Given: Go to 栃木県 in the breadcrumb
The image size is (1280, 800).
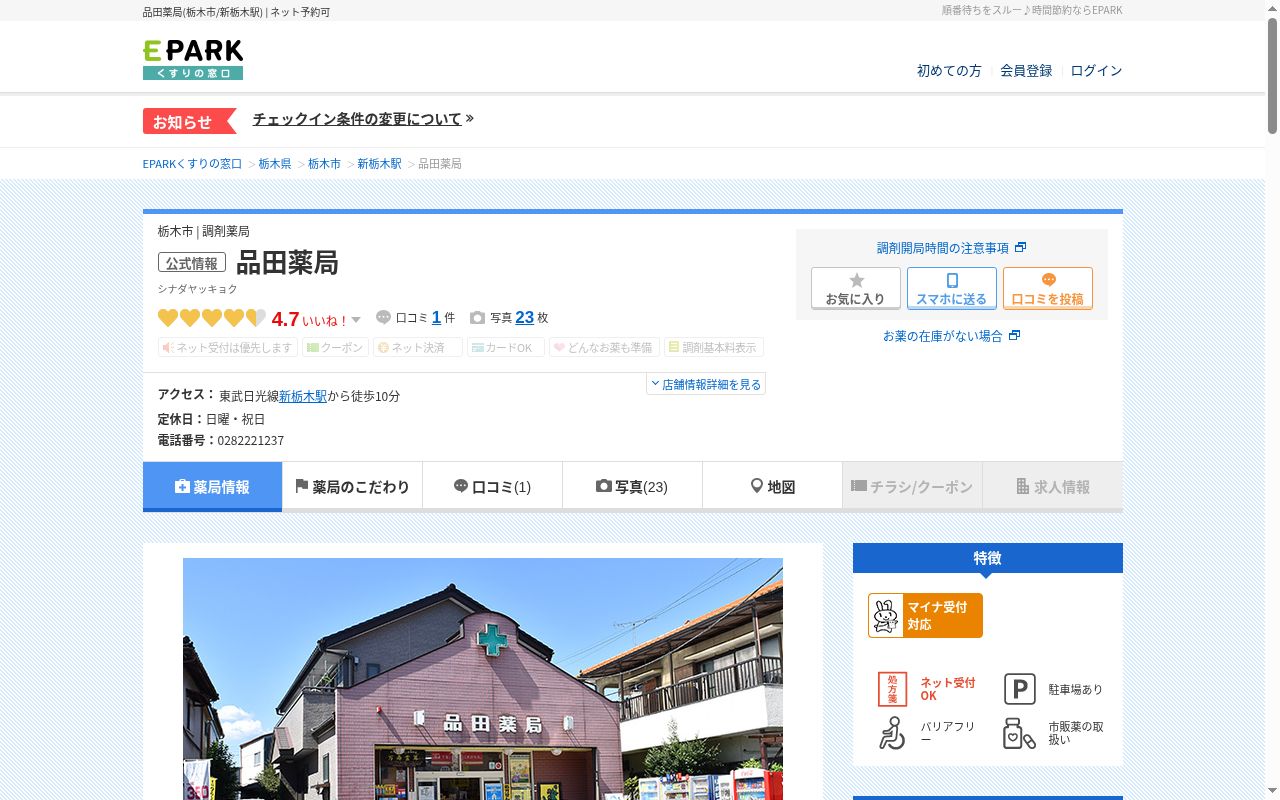Looking at the screenshot, I should (275, 163).
